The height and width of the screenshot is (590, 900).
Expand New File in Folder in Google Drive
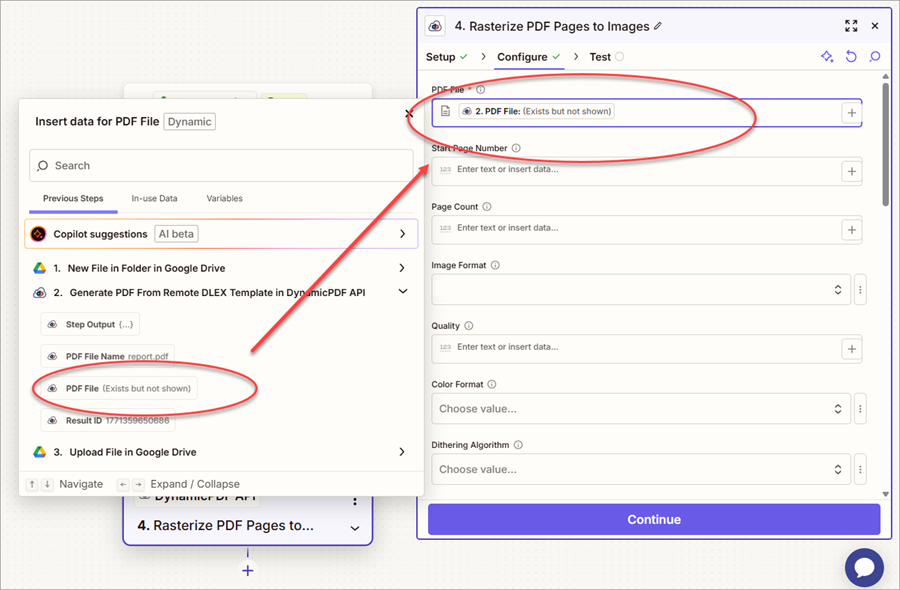tap(402, 268)
